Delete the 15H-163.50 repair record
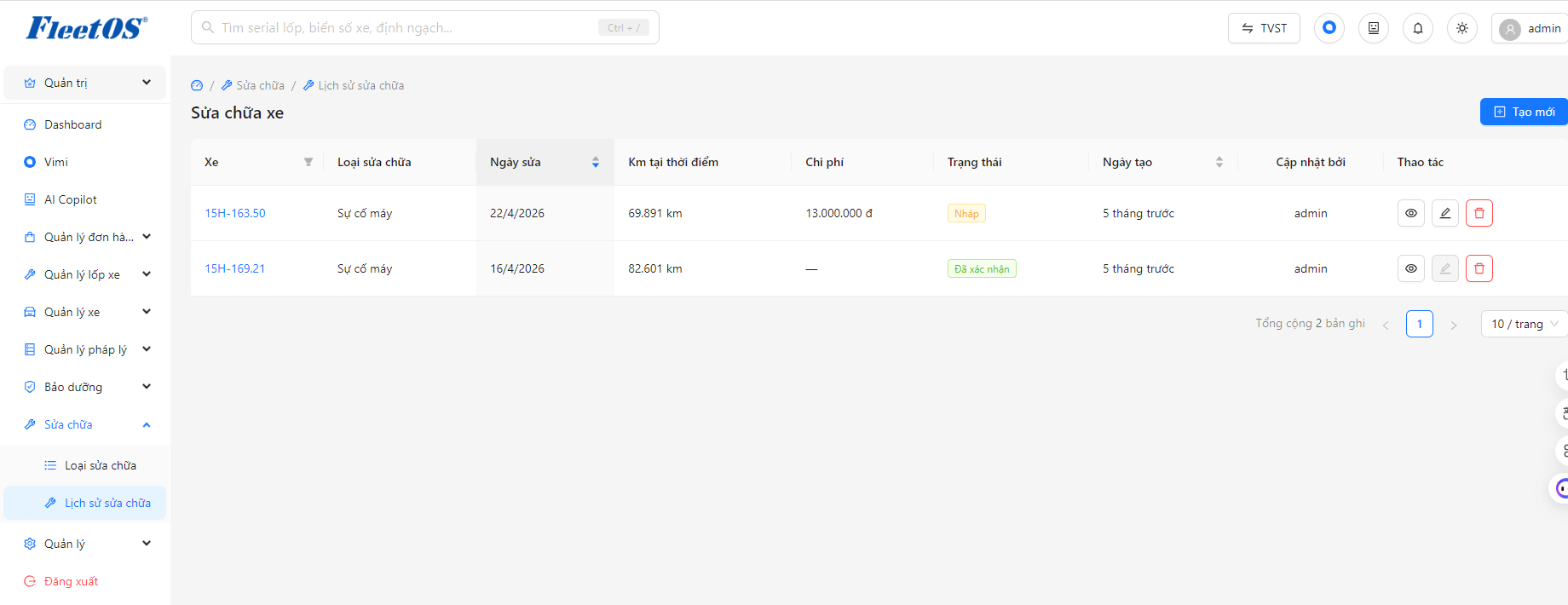 (1479, 213)
